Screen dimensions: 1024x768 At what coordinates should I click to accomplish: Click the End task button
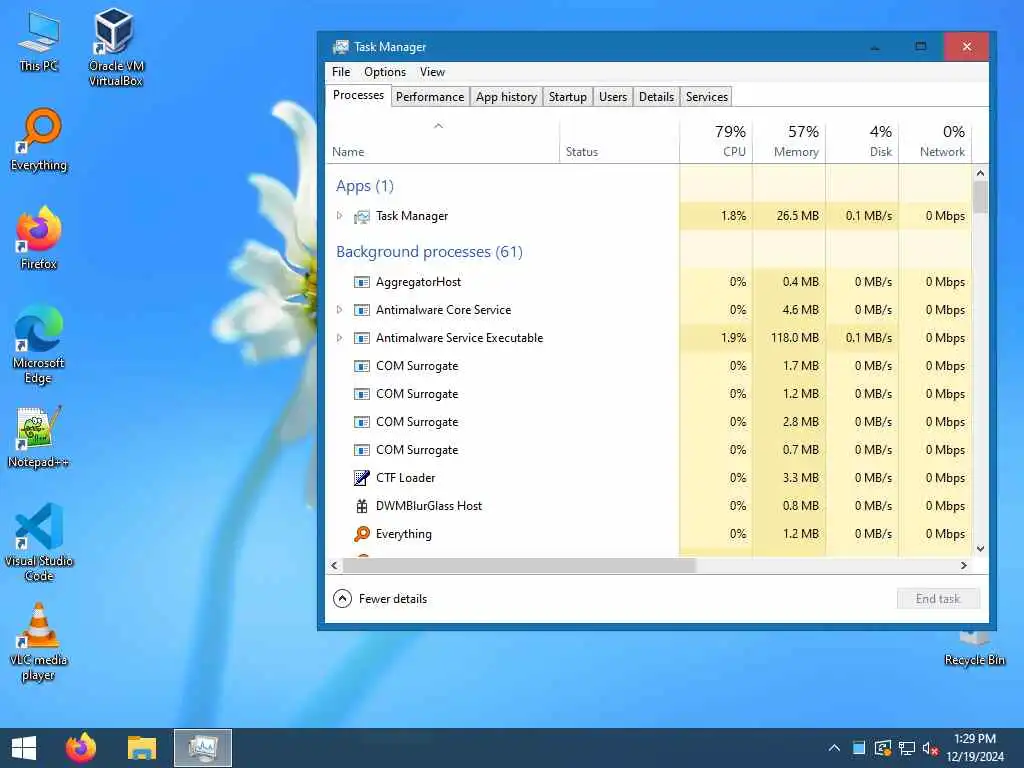[x=938, y=599]
